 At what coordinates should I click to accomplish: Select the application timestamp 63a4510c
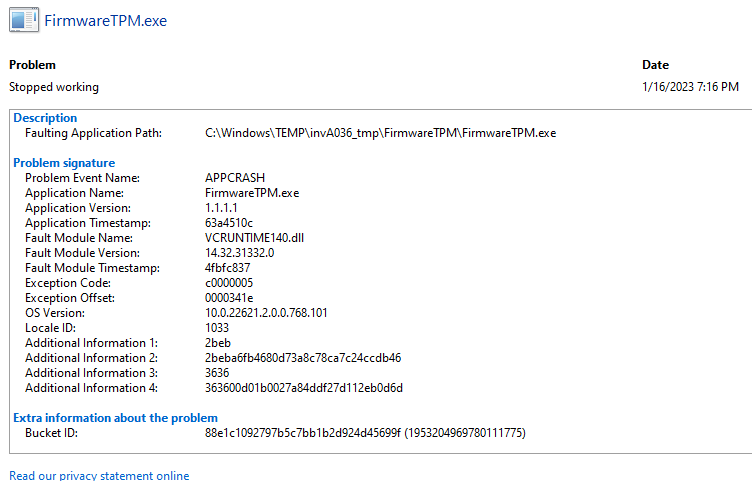[x=229, y=223]
